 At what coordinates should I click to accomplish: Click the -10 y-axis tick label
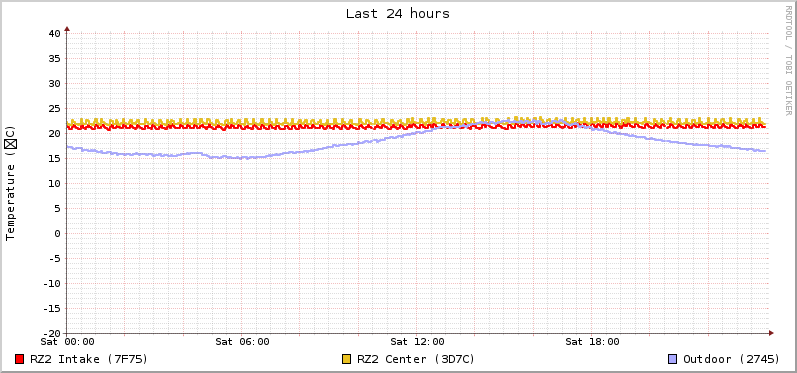tap(51, 284)
